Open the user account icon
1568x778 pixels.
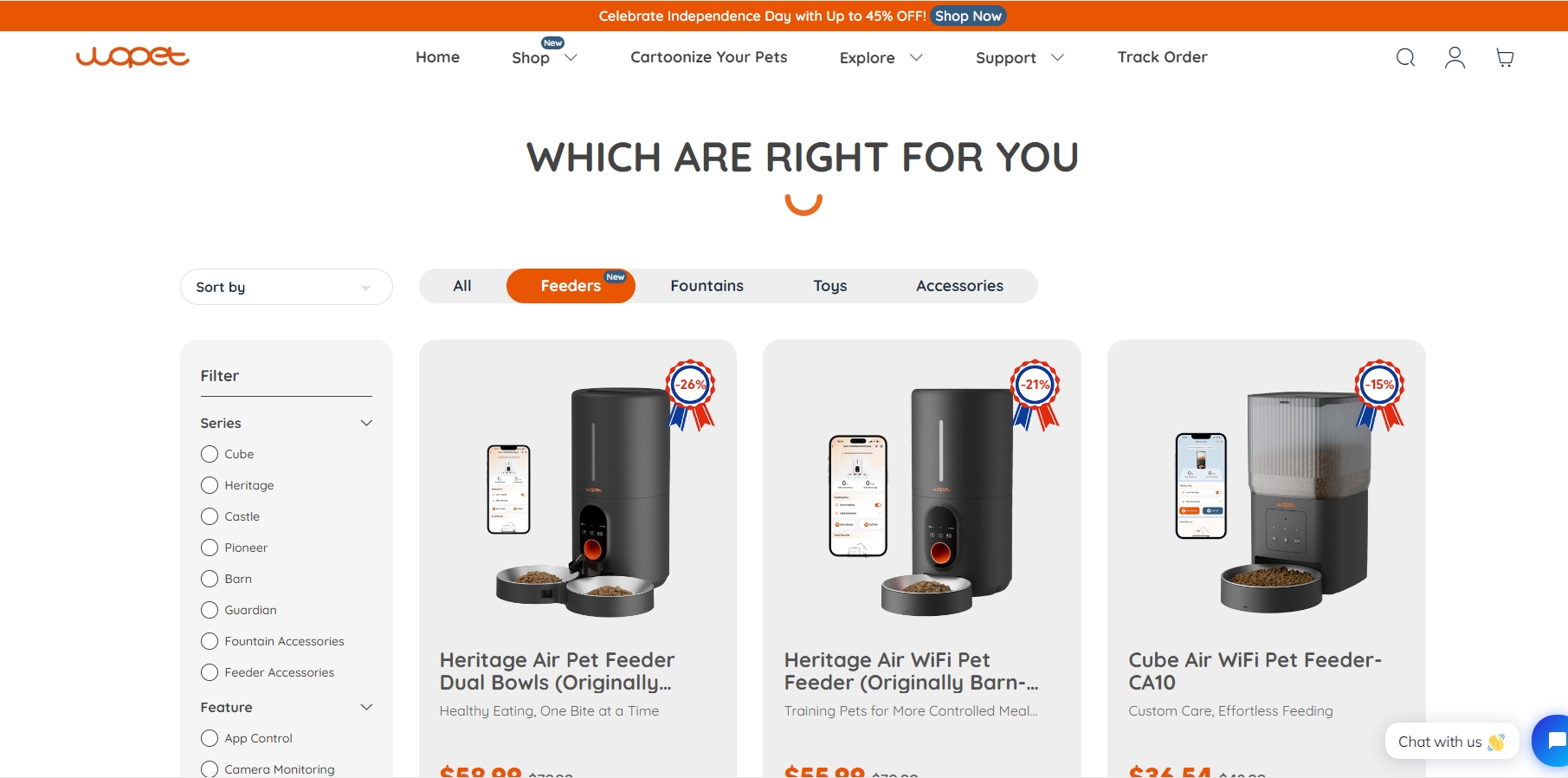click(1455, 57)
